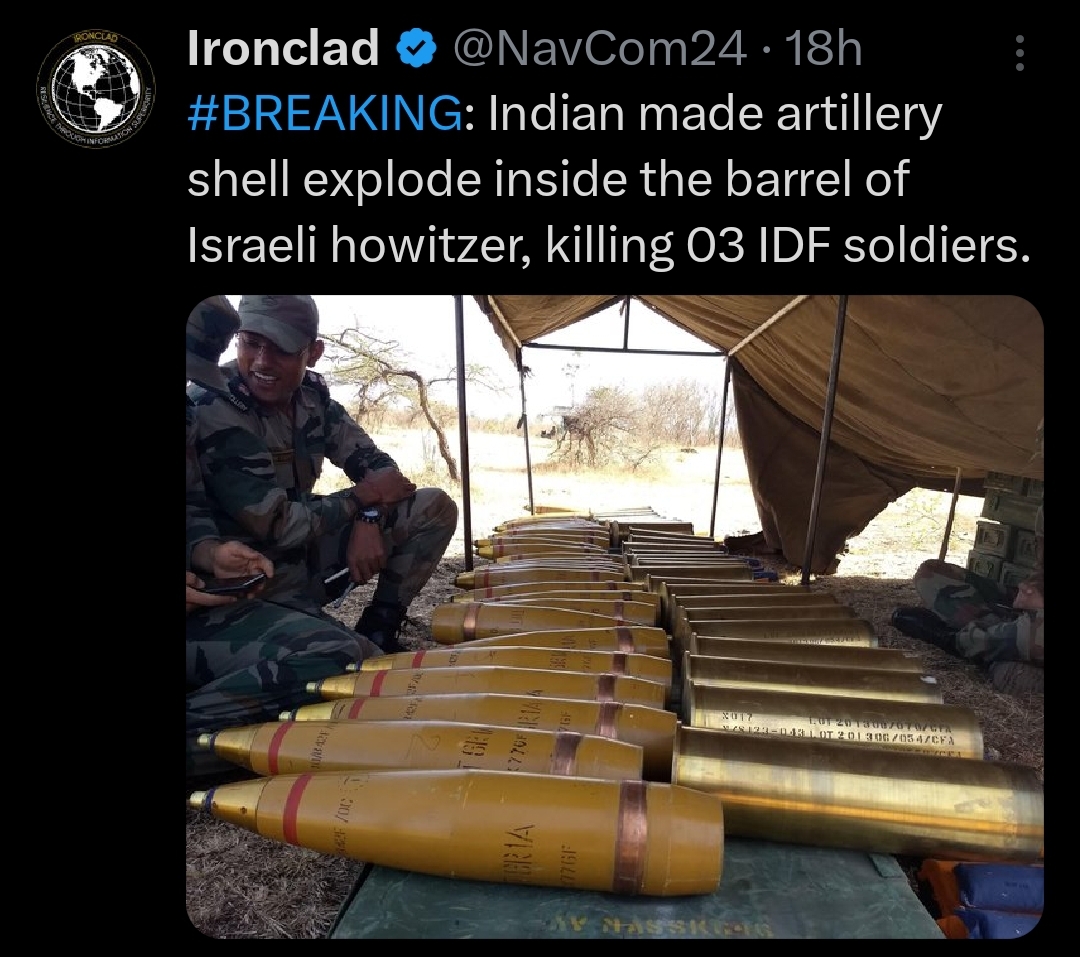Visit the @NavCom24 handle
This screenshot has width=1080, height=957.
pyautogui.click(x=599, y=49)
